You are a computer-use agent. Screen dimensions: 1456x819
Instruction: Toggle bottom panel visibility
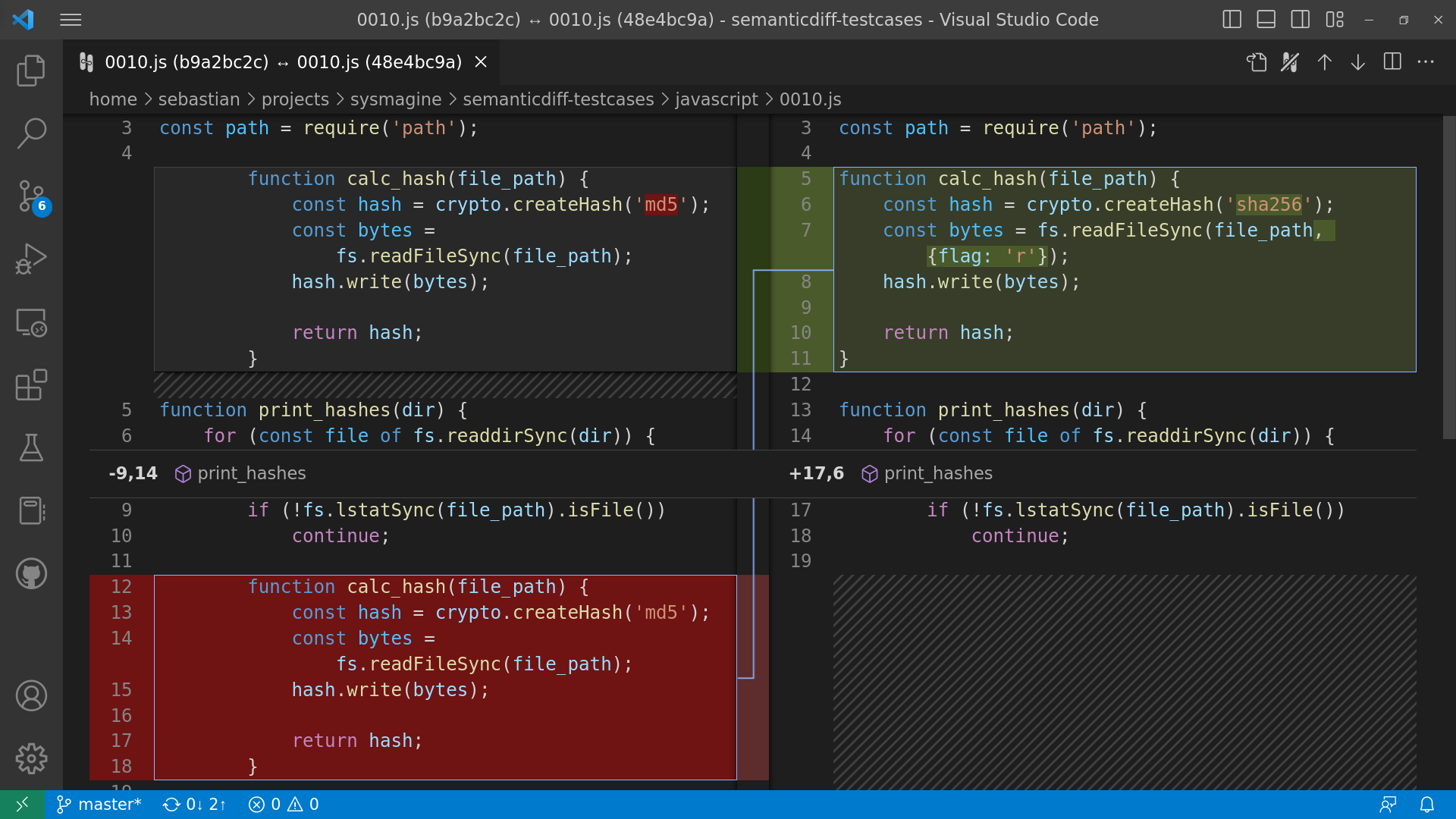[1266, 20]
